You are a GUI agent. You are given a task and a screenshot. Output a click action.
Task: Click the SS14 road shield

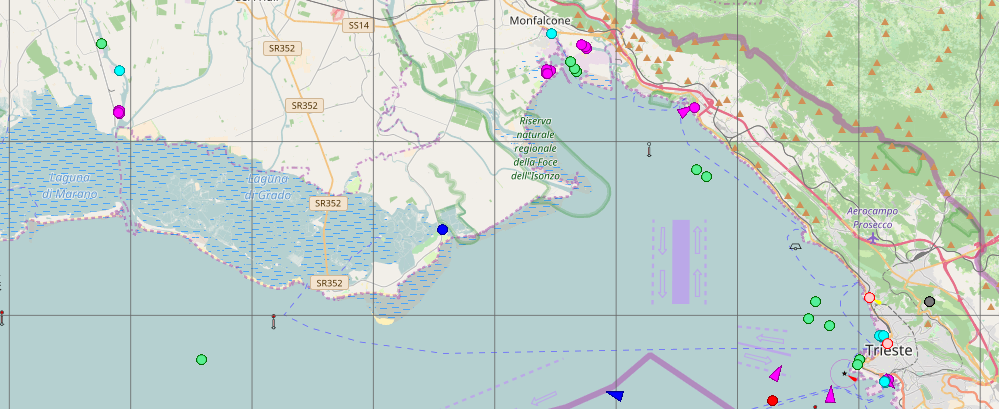(357, 25)
